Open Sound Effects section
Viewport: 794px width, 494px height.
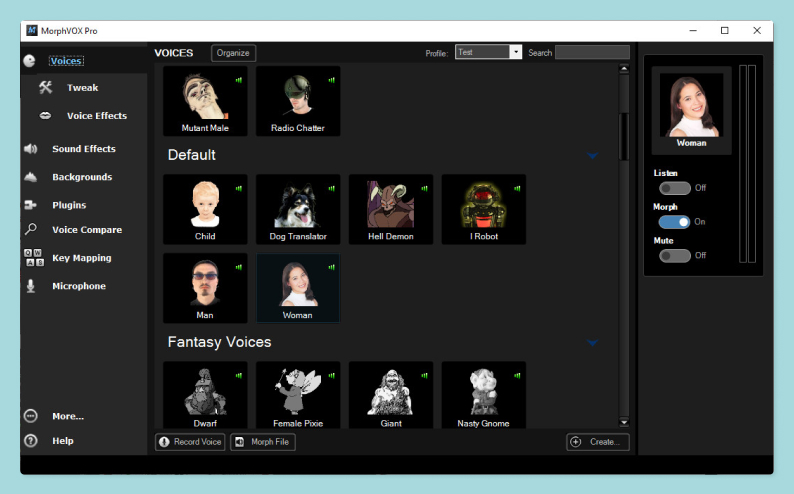tap(84, 149)
